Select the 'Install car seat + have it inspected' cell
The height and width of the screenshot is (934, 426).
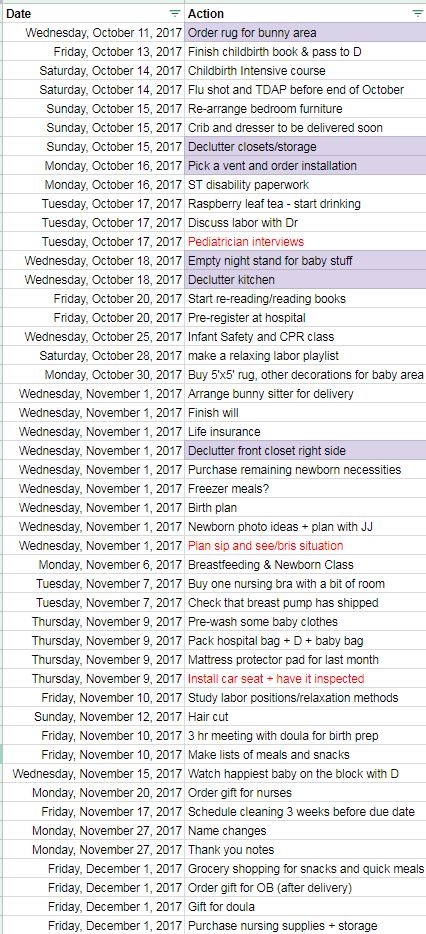(305, 679)
